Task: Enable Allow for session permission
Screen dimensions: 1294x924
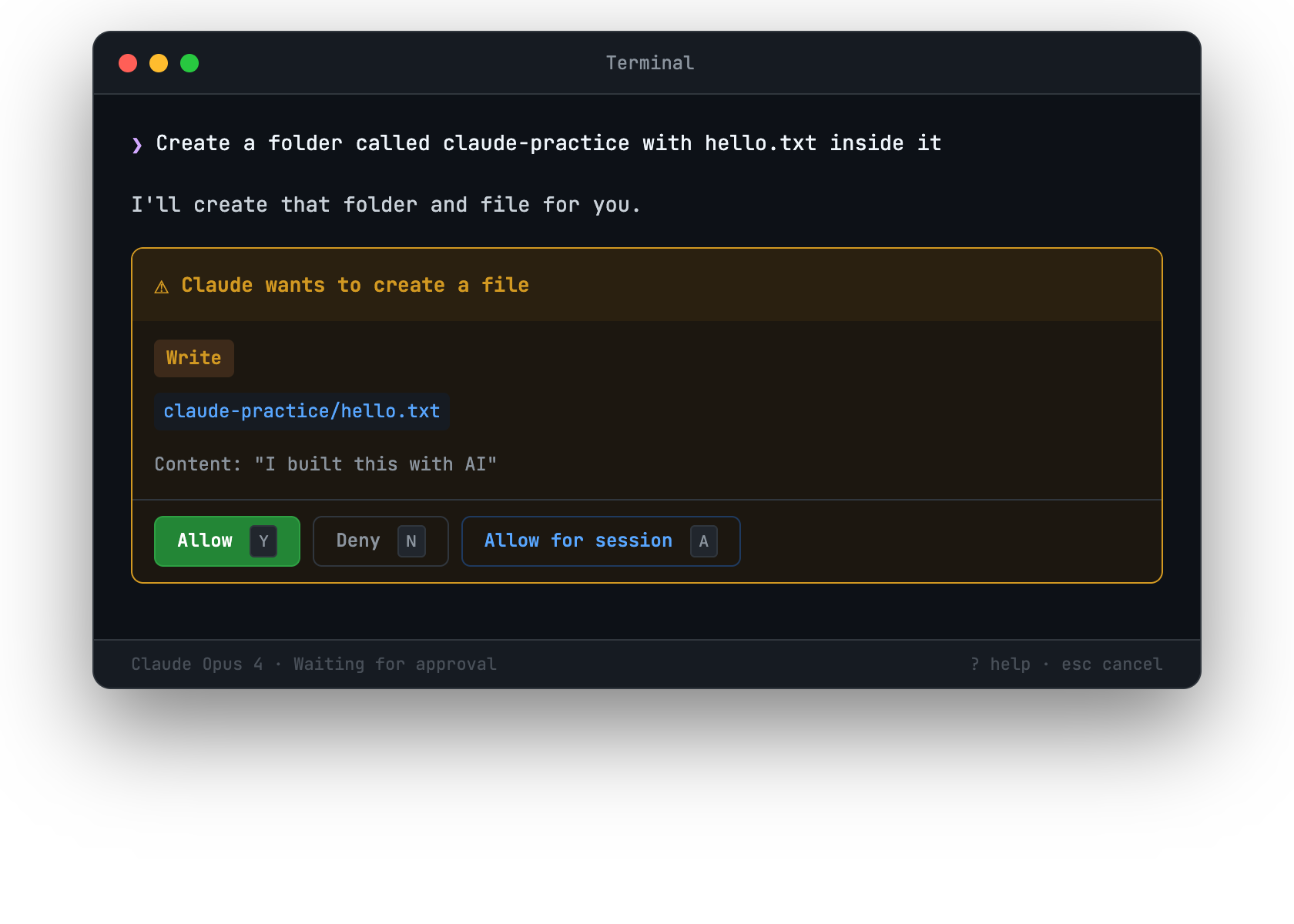Action: 601,541
